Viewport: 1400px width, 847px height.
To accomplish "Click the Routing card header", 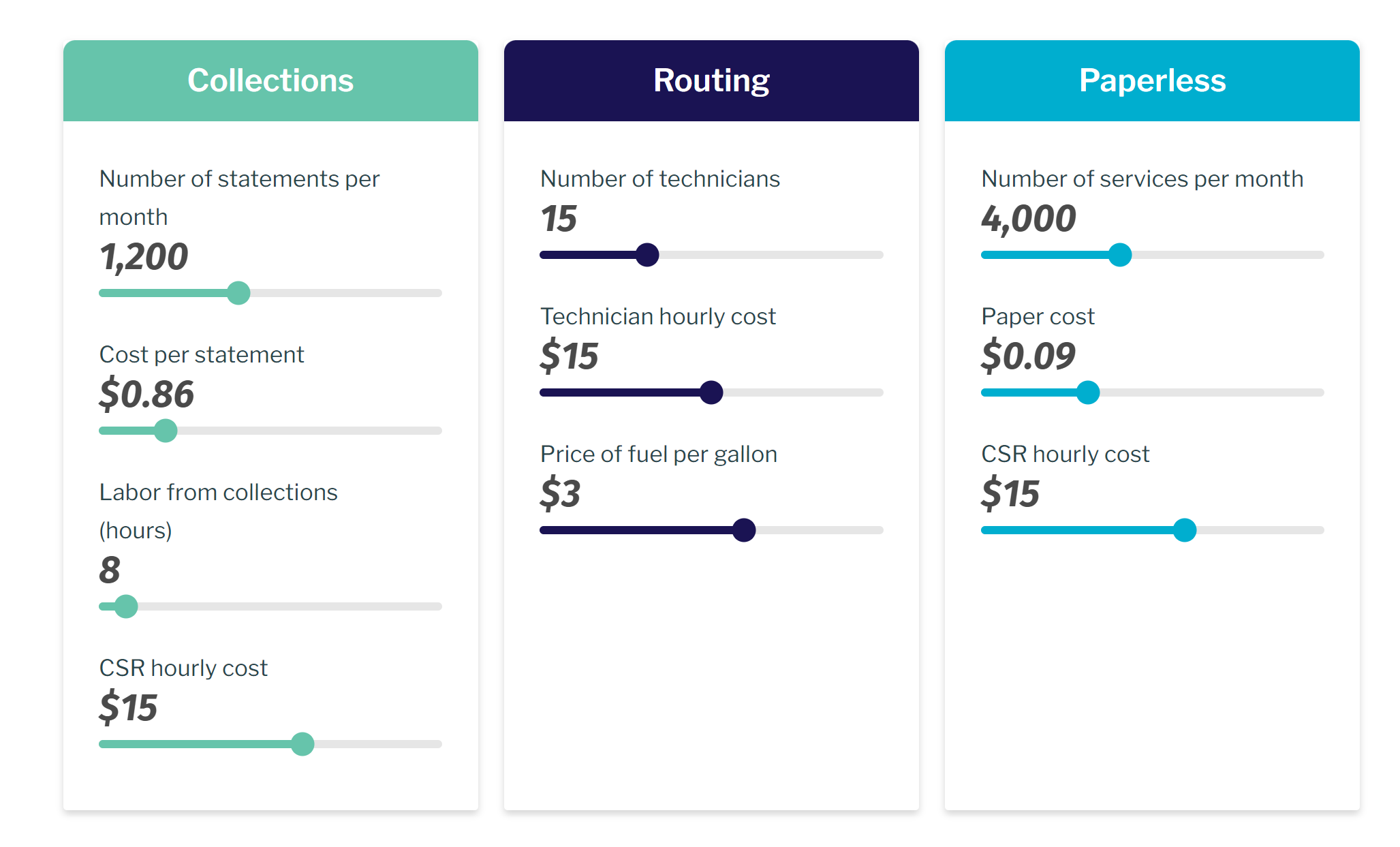I will pyautogui.click(x=711, y=80).
